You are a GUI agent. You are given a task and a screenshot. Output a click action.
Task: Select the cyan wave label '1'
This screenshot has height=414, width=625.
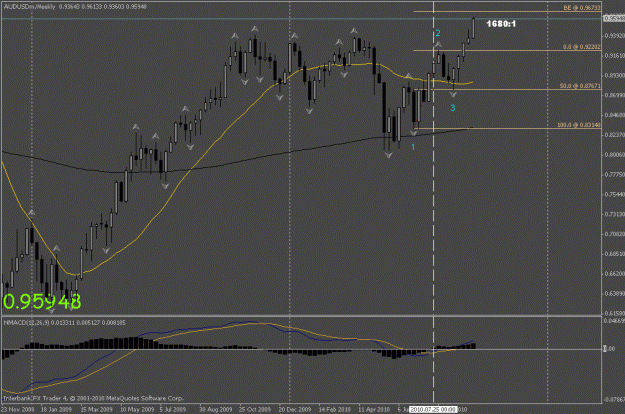[413, 147]
